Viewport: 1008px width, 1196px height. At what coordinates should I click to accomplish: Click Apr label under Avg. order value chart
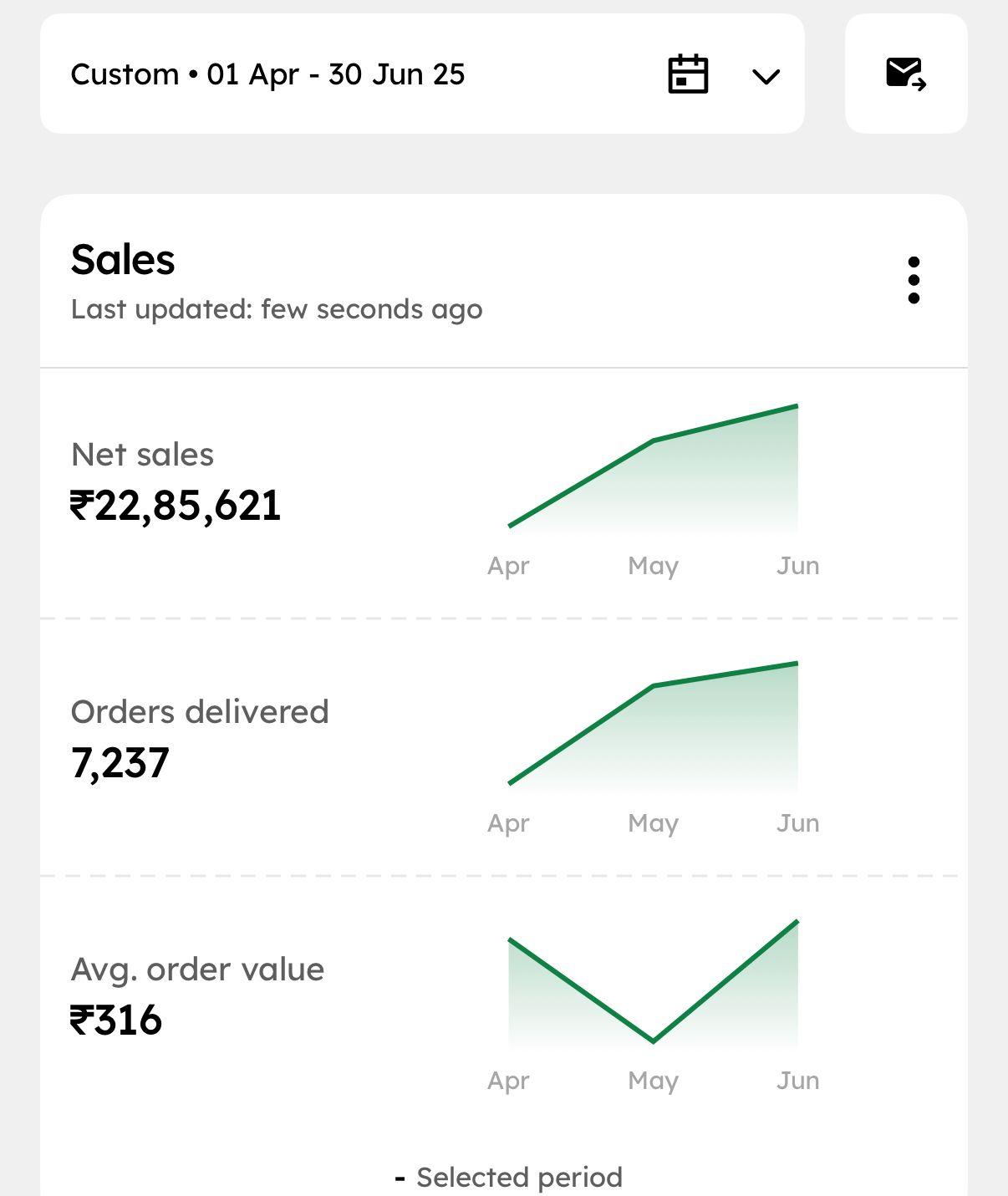(508, 1081)
